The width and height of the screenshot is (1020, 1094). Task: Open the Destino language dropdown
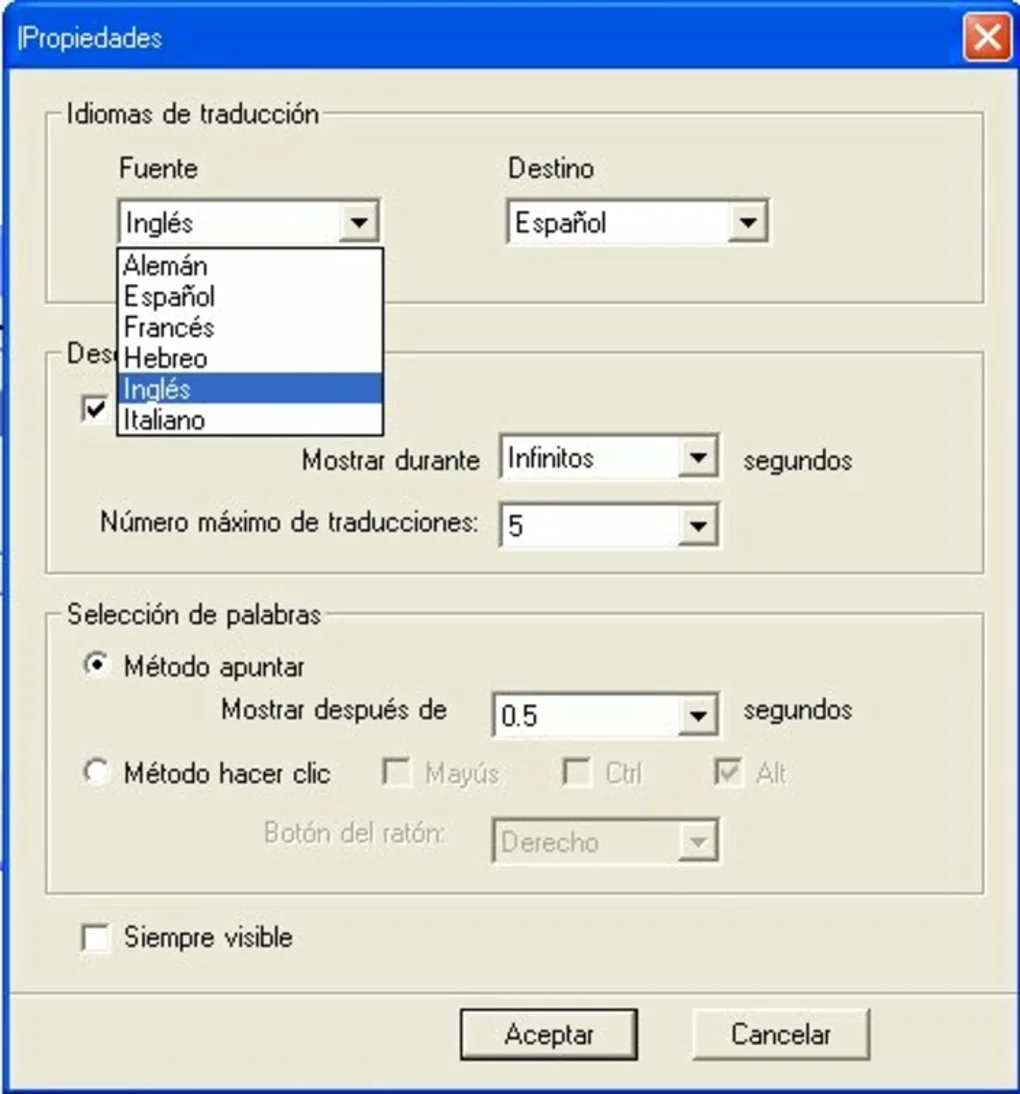click(747, 223)
